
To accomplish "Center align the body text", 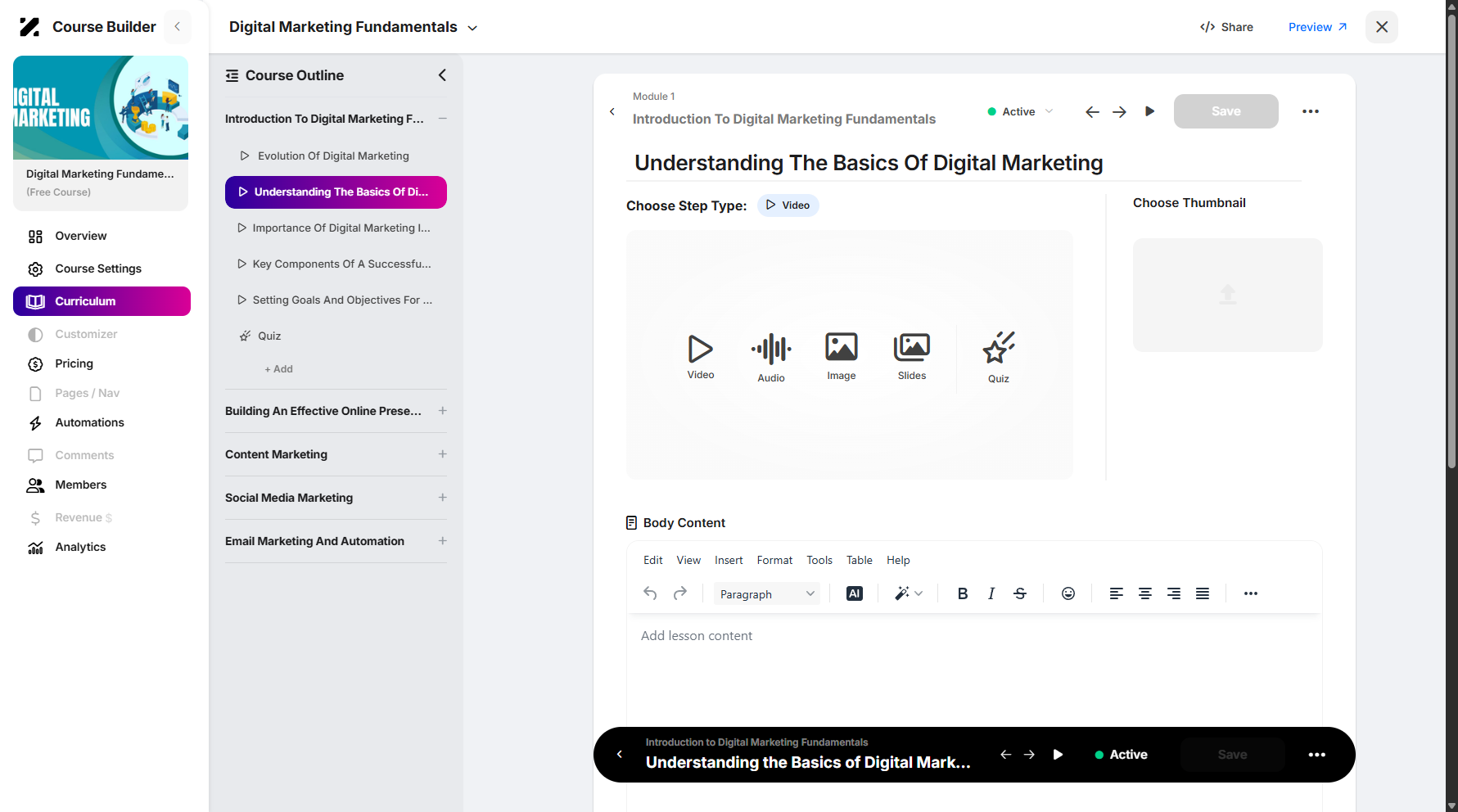I will (1144, 593).
